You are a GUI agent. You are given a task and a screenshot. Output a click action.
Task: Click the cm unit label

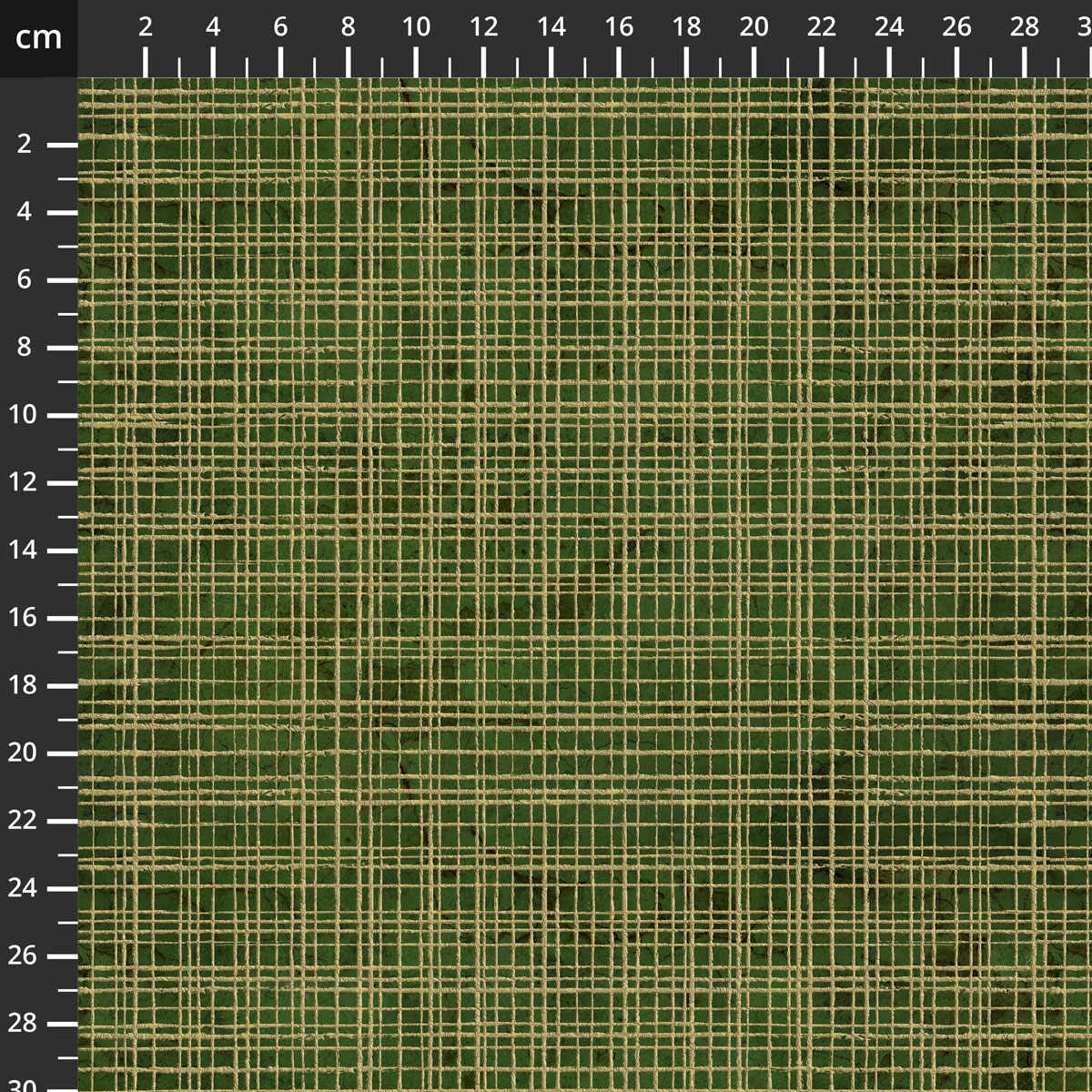(38, 37)
